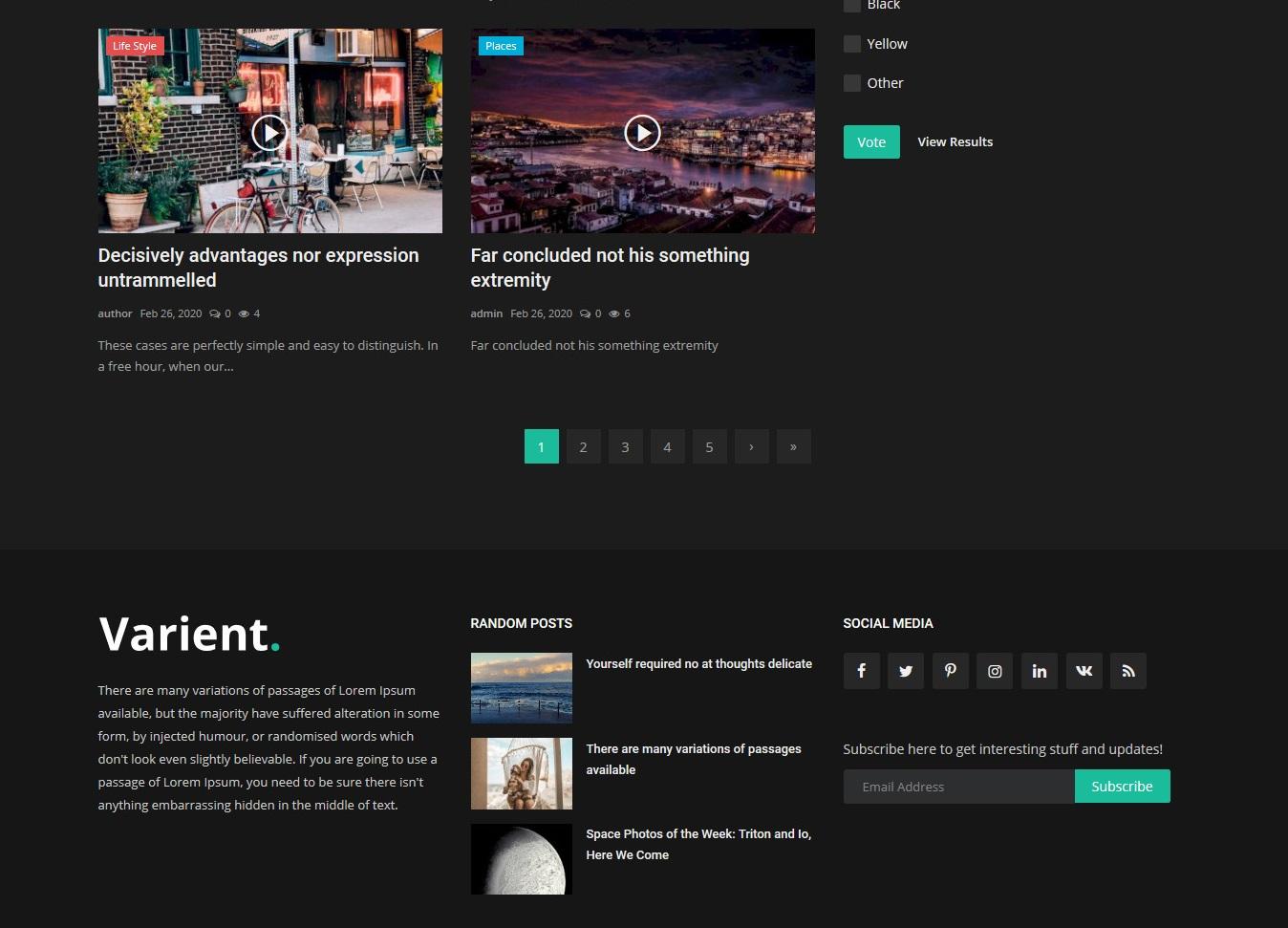The image size is (1288, 928).
Task: Open the RSS feed icon
Action: pyautogui.click(x=1127, y=671)
